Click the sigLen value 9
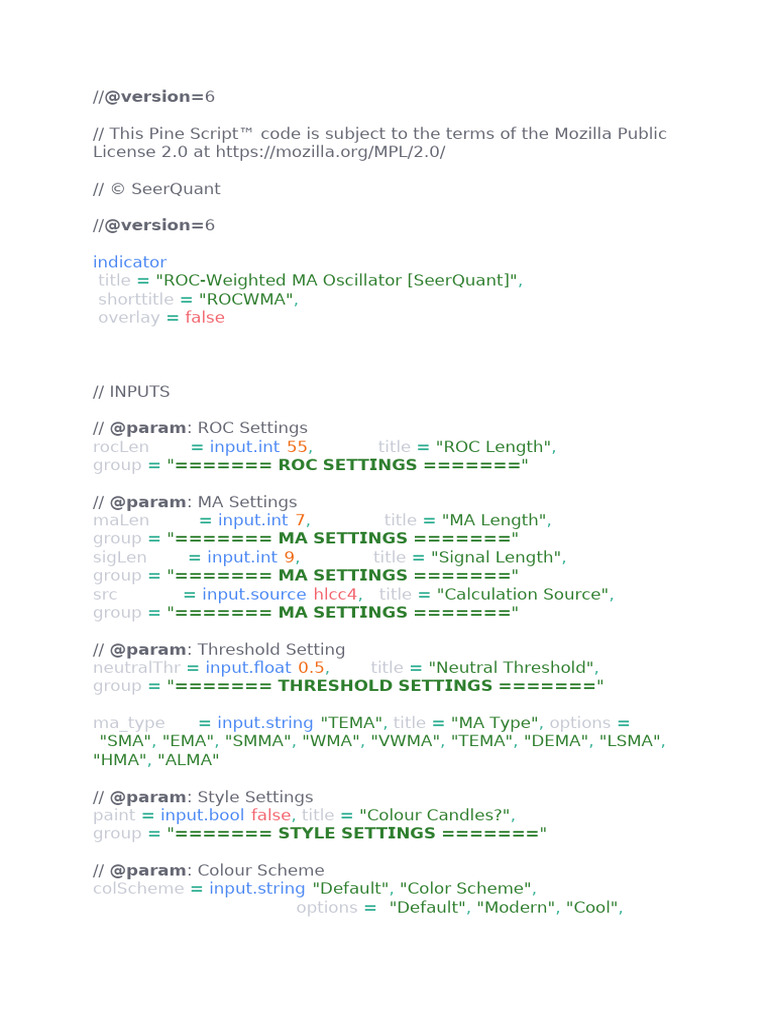This screenshot has height=1024, width=768. coord(289,558)
